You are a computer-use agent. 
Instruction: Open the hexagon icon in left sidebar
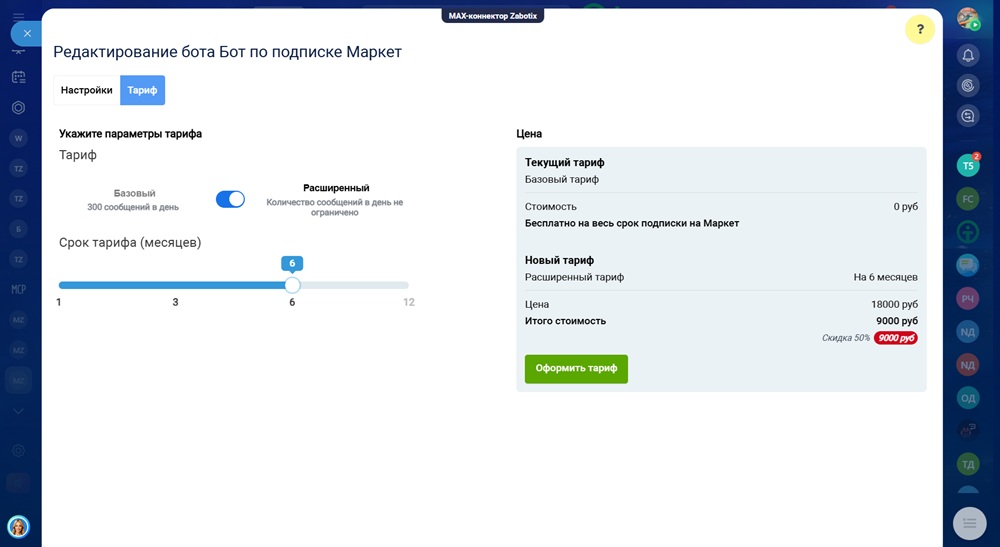coord(18,108)
